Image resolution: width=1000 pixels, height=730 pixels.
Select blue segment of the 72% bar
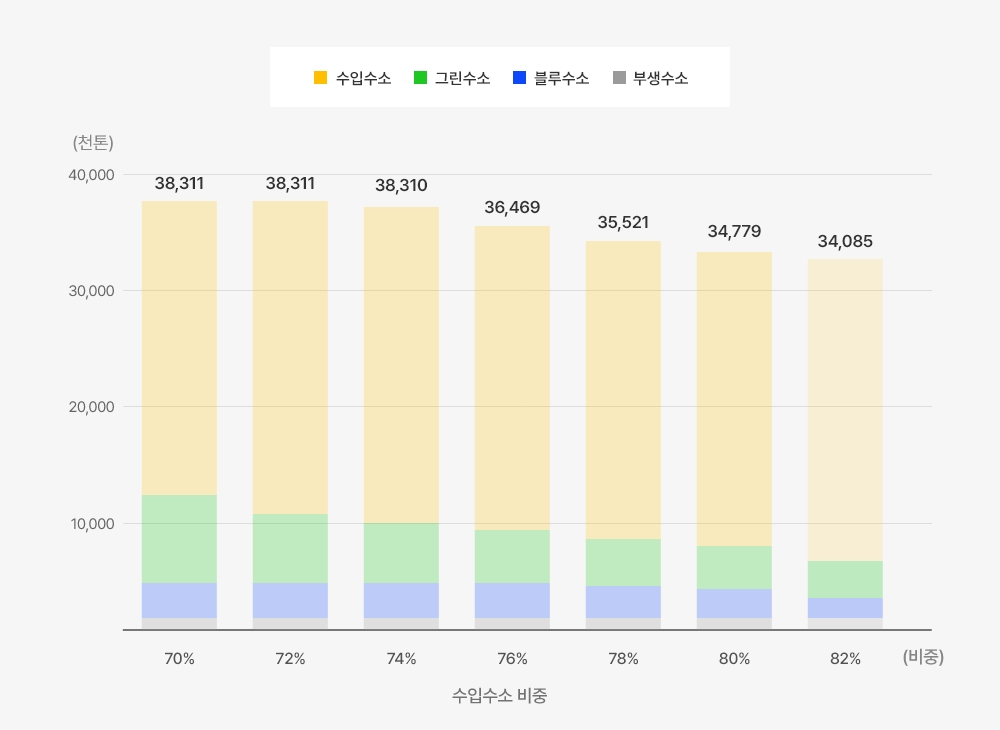[x=290, y=601]
